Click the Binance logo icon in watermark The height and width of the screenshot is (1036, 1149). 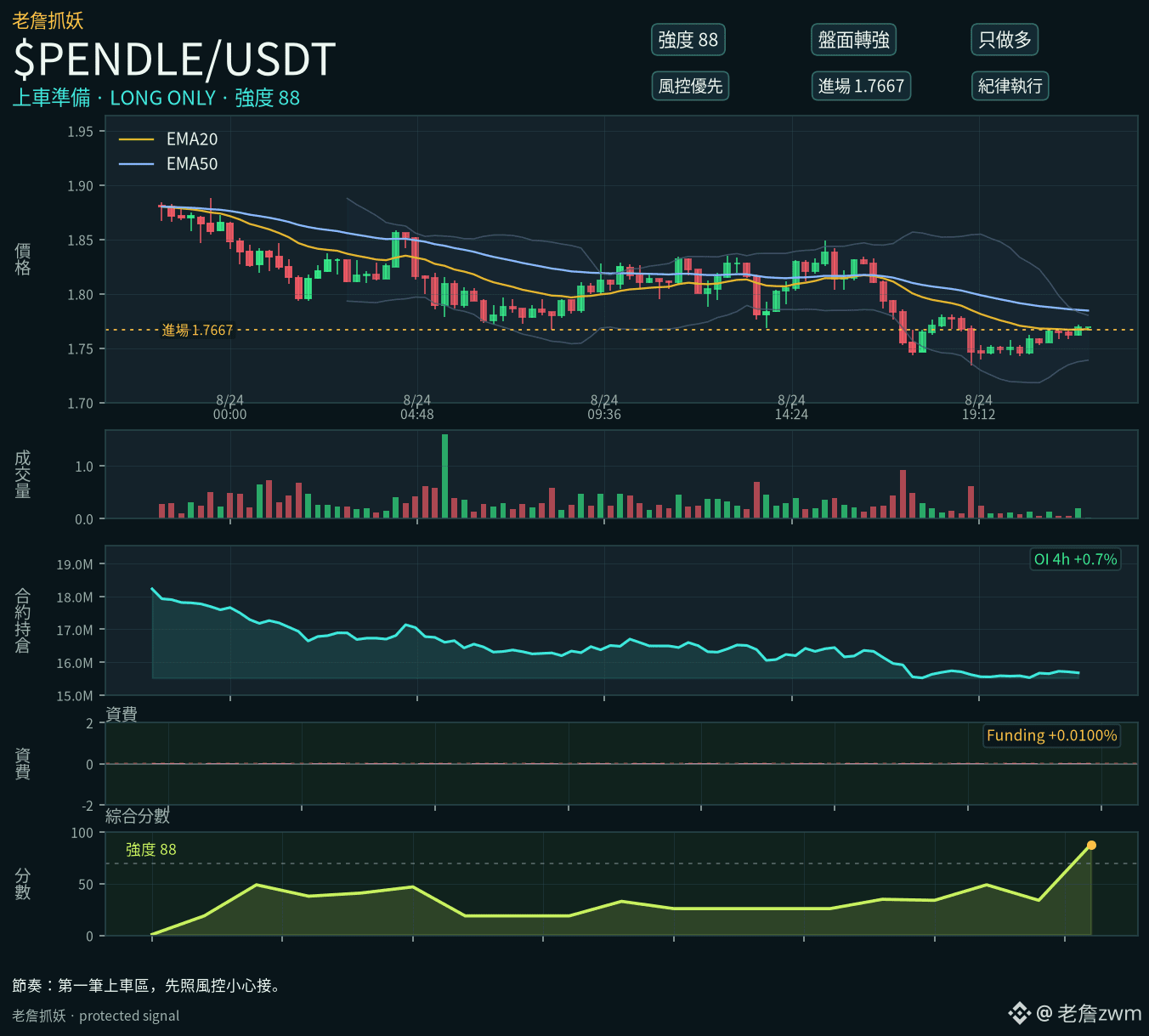coord(1019,1013)
